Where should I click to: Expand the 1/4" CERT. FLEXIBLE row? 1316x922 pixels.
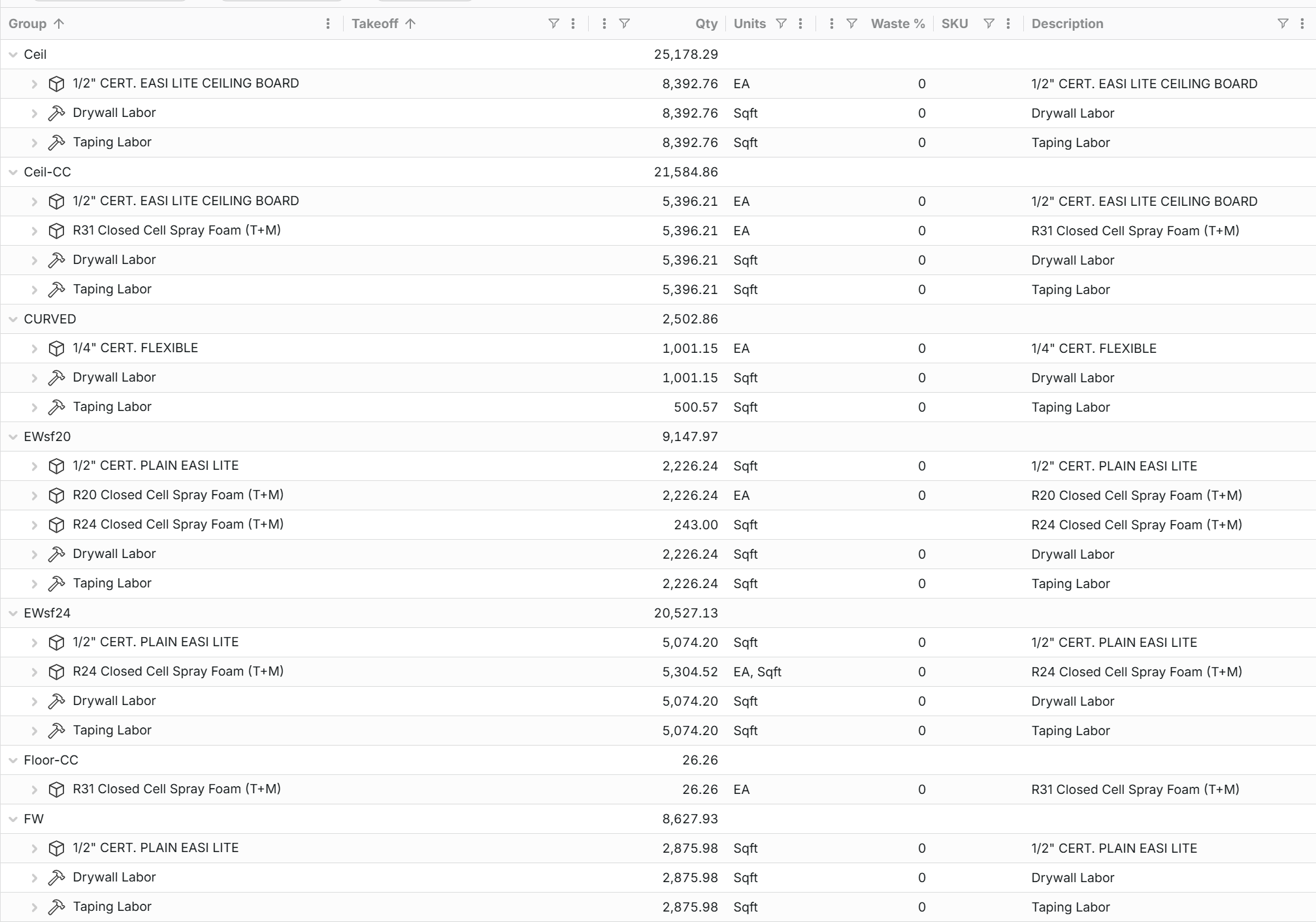click(35, 349)
